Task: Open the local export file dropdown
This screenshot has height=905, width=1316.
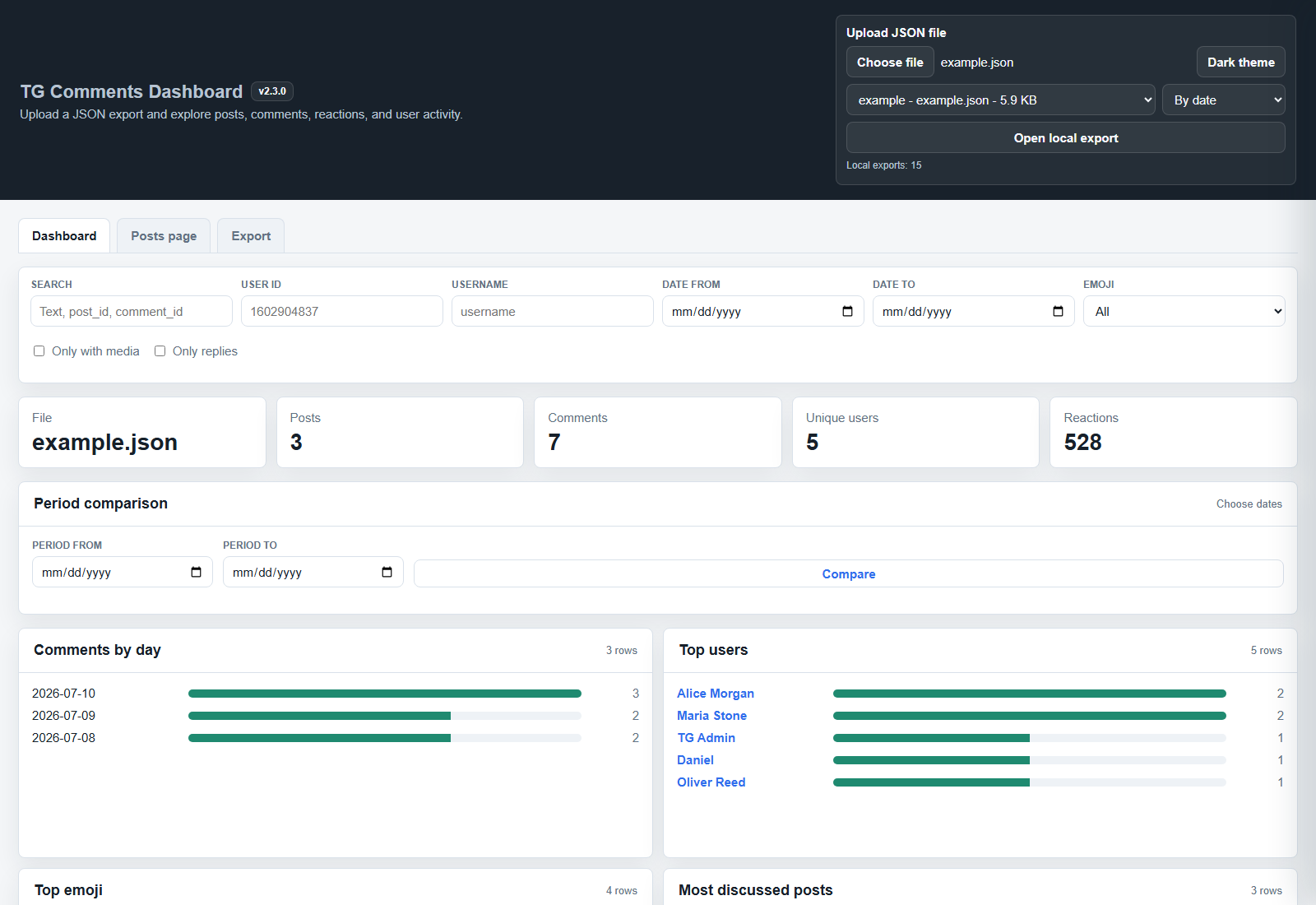Action: point(1001,100)
